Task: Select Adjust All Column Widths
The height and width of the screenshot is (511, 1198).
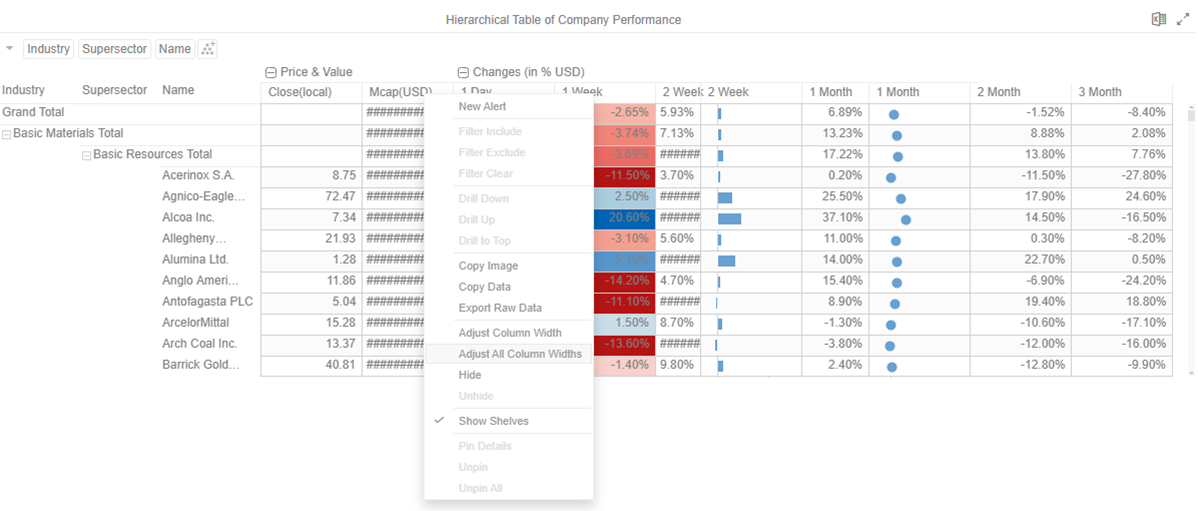Action: [519, 354]
